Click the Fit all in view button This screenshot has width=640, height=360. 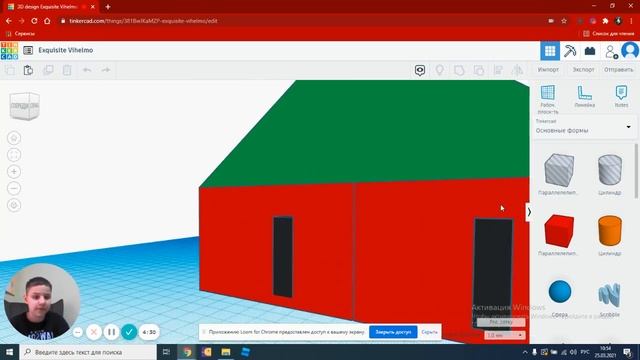[x=14, y=155]
